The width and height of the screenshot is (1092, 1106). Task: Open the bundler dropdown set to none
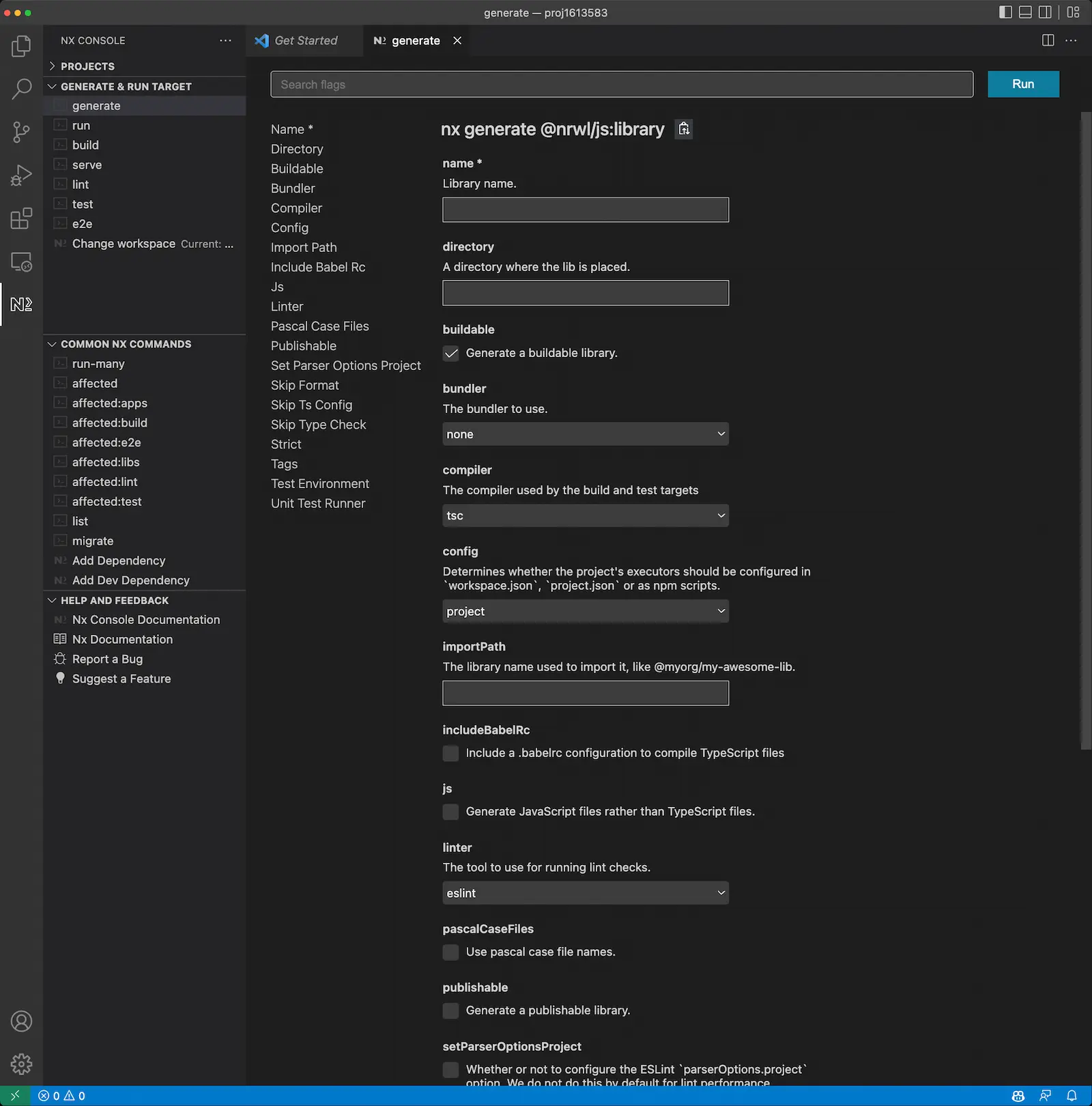[585, 434]
